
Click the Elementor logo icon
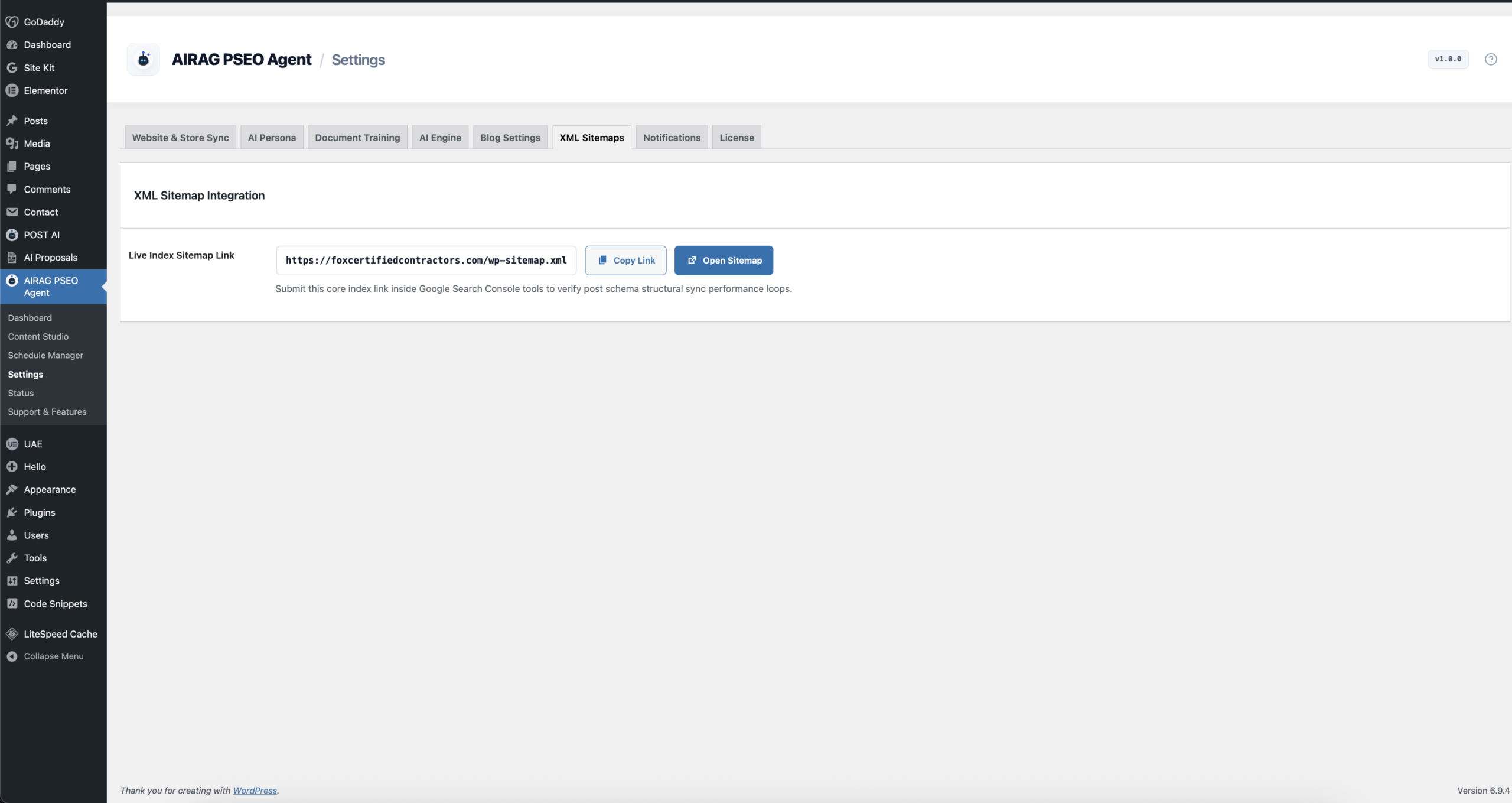pyautogui.click(x=12, y=90)
